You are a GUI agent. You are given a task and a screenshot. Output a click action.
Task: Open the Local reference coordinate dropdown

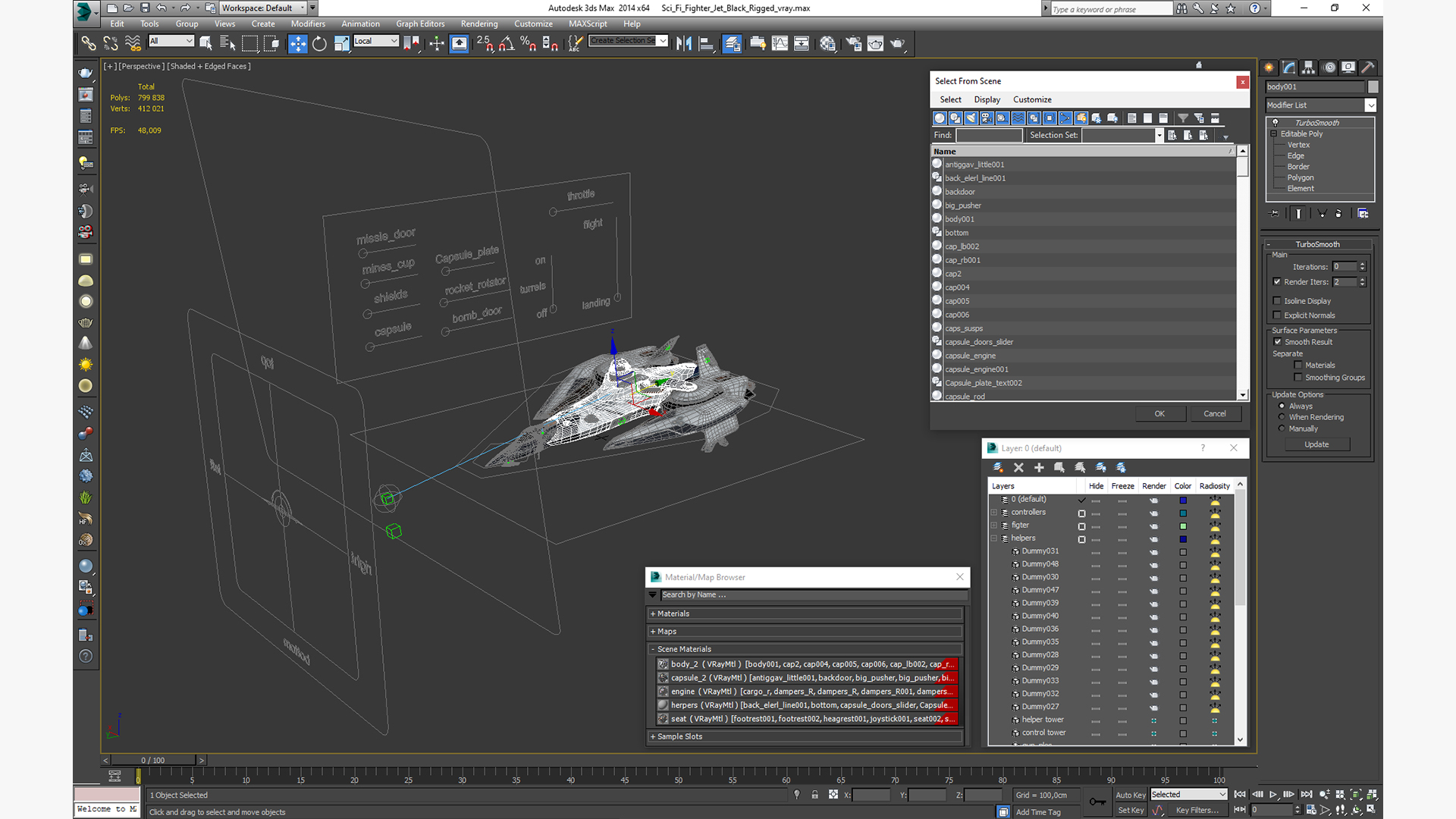point(376,41)
